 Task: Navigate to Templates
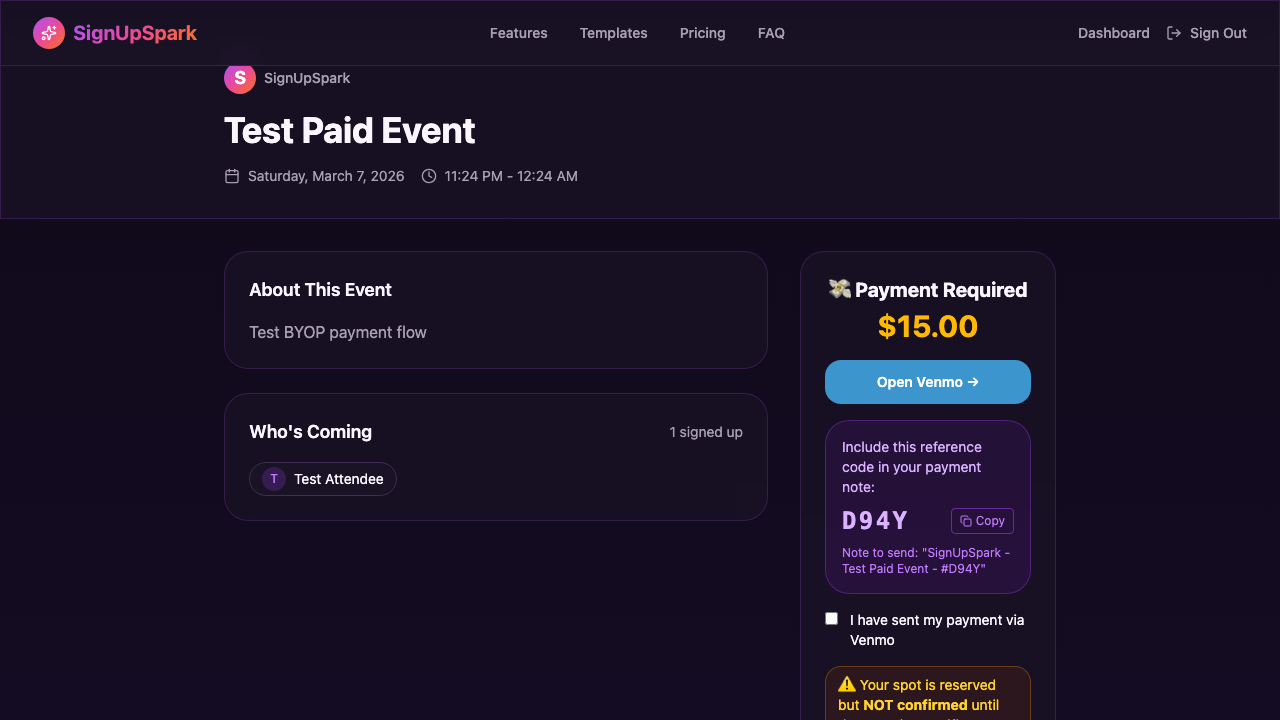[x=613, y=32]
